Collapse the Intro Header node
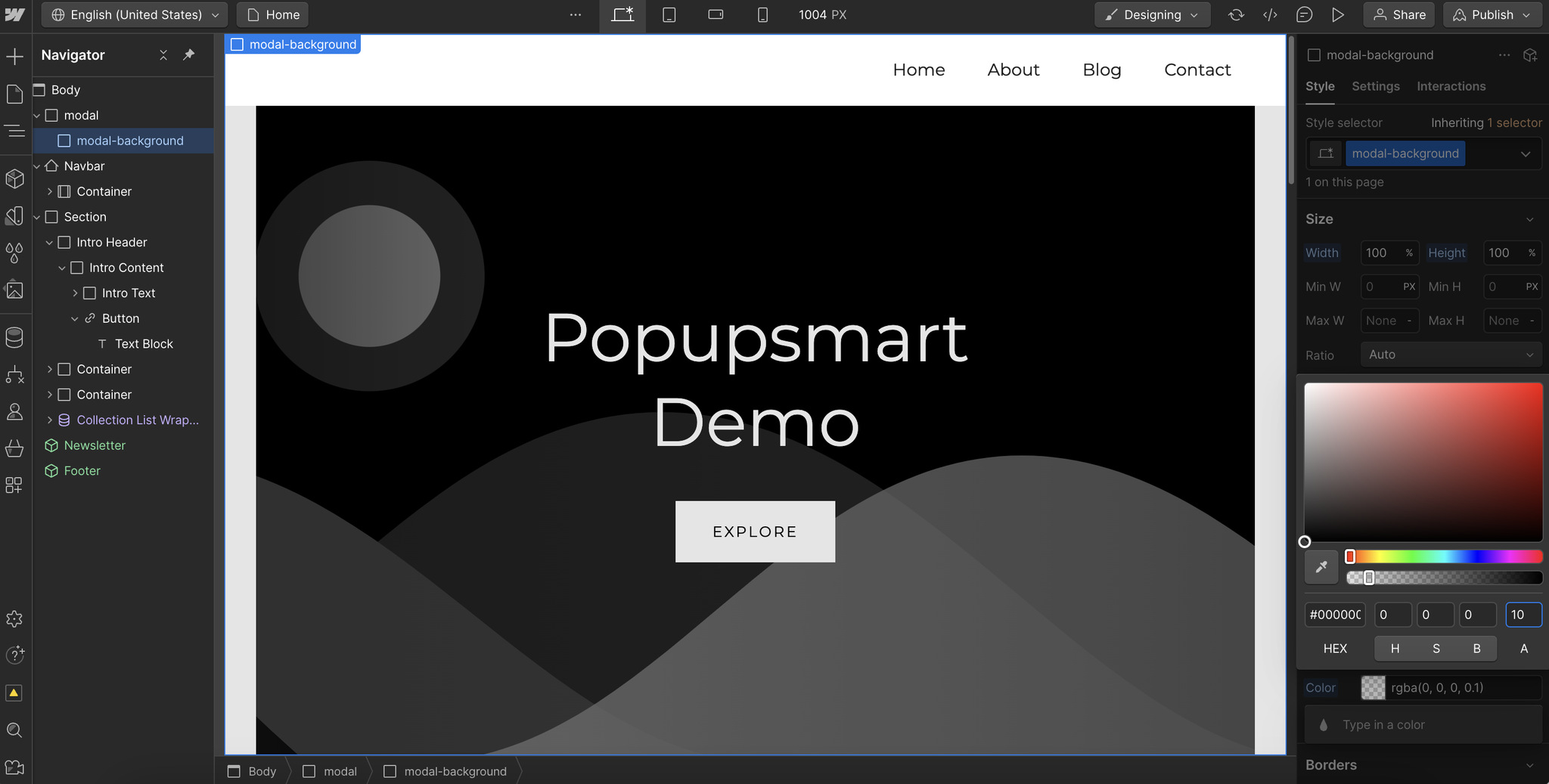The image size is (1549, 784). coord(49,243)
